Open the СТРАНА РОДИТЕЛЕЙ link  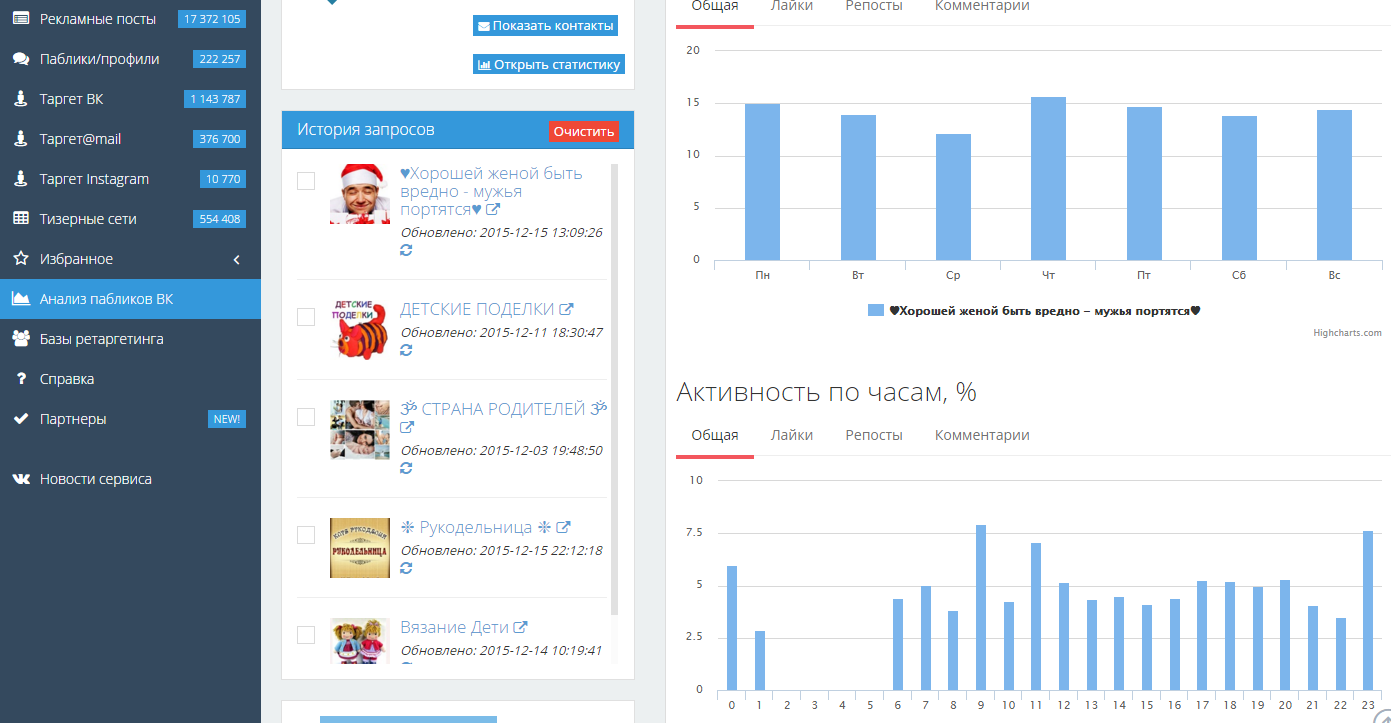coord(504,409)
